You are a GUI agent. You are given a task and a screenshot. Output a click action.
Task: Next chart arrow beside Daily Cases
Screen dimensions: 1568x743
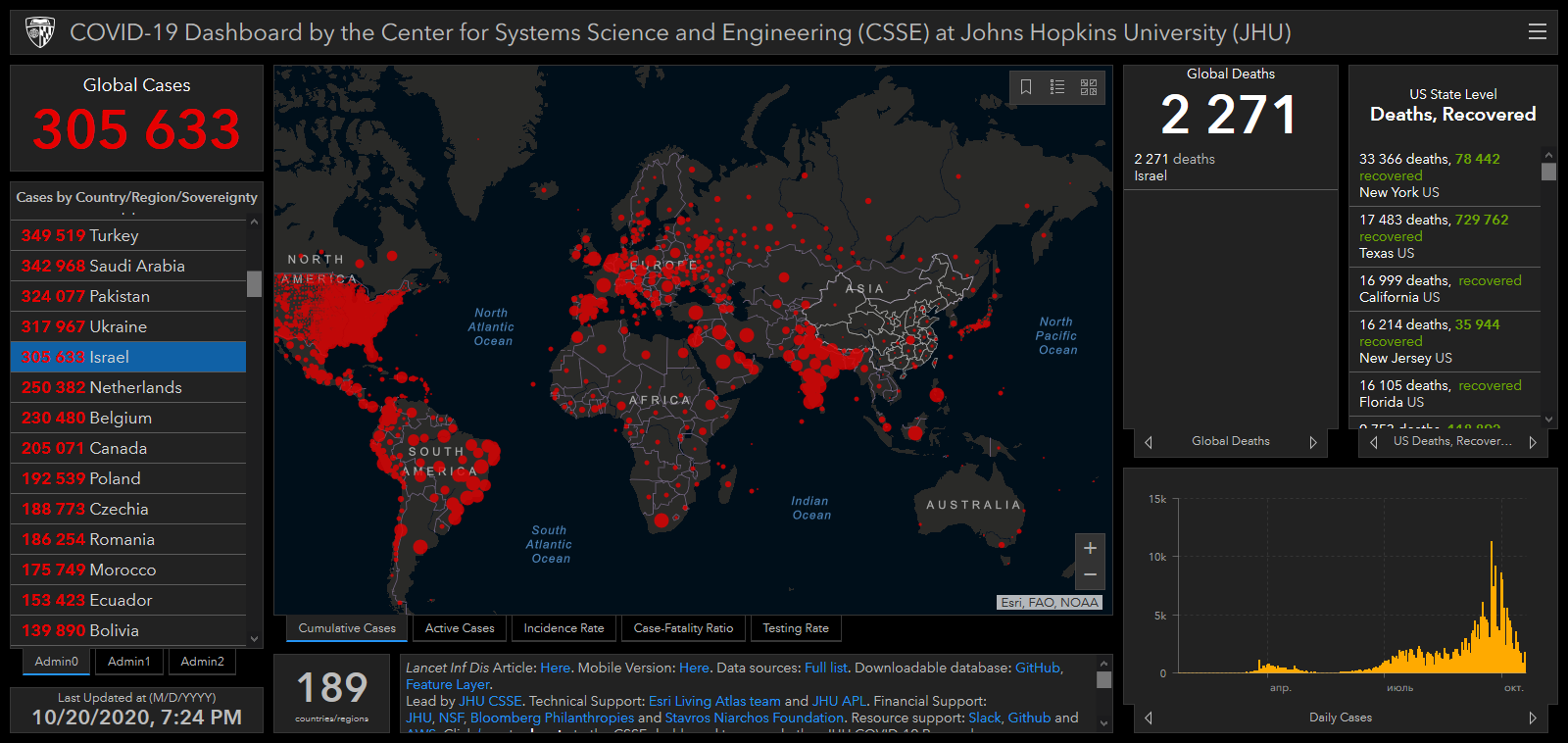click(1533, 718)
